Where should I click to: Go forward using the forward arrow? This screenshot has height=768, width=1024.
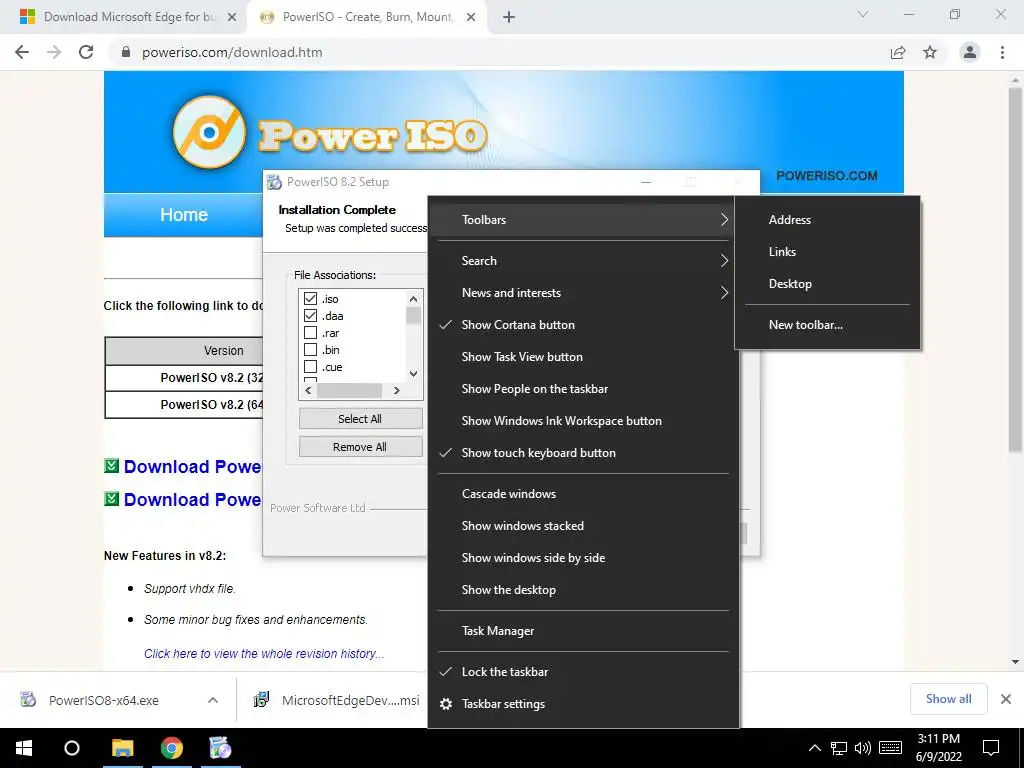54,52
